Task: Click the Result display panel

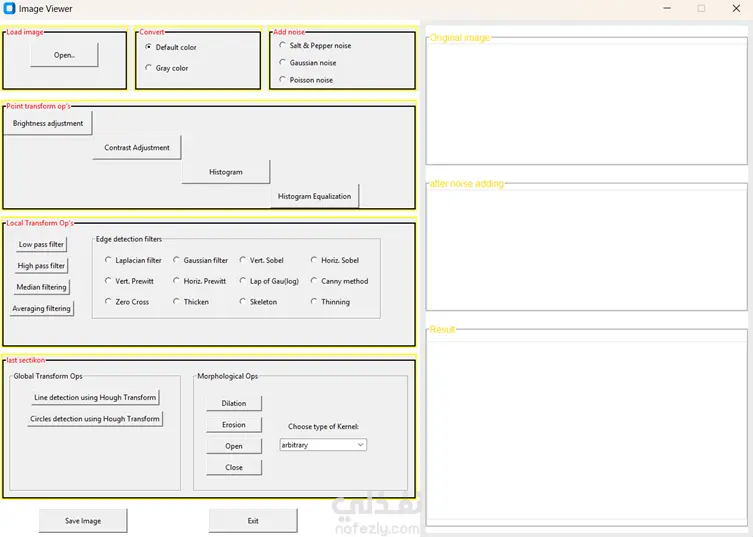Action: 586,427
